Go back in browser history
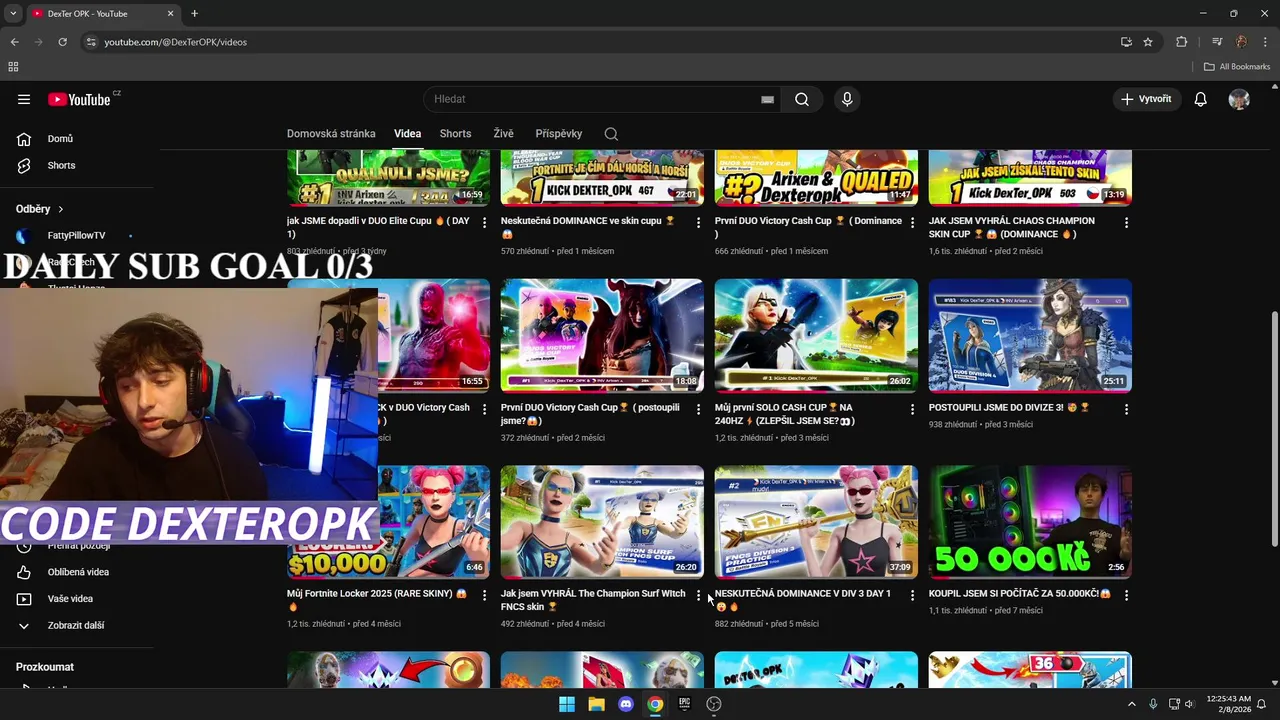 click(14, 42)
